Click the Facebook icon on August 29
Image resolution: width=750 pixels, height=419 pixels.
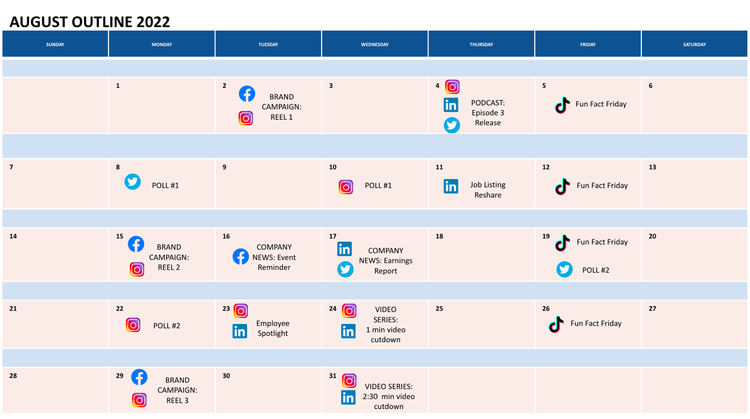139,377
